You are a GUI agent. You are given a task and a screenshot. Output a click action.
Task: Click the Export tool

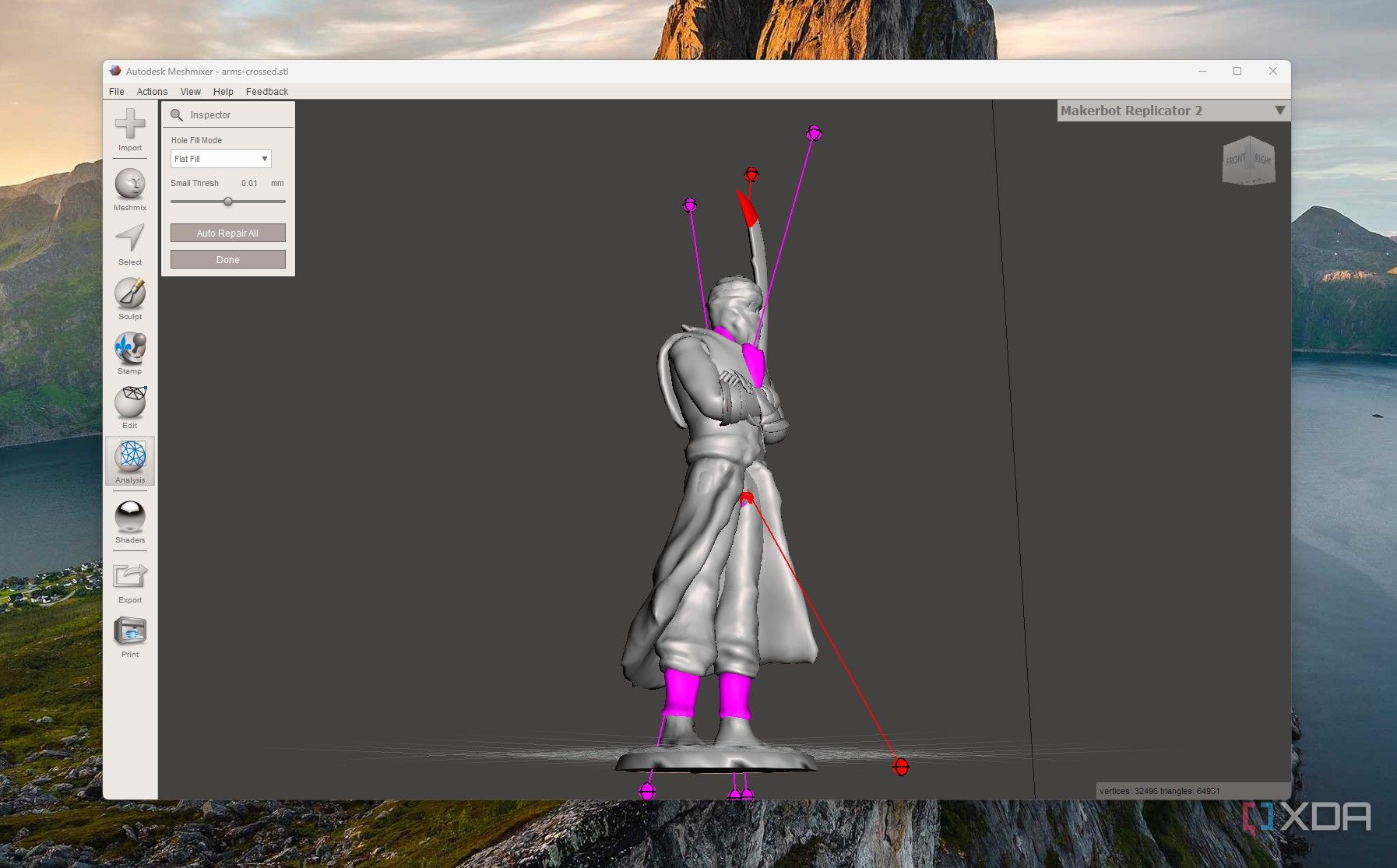pyautogui.click(x=129, y=576)
